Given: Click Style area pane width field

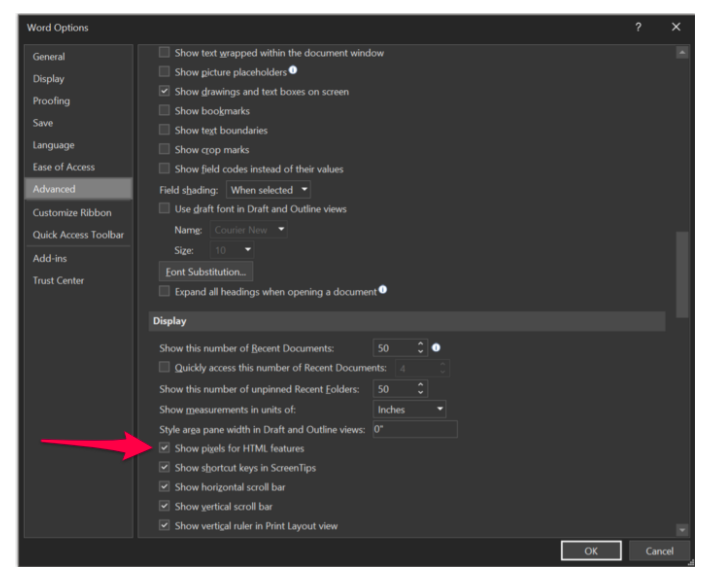Looking at the screenshot, I should point(413,429).
